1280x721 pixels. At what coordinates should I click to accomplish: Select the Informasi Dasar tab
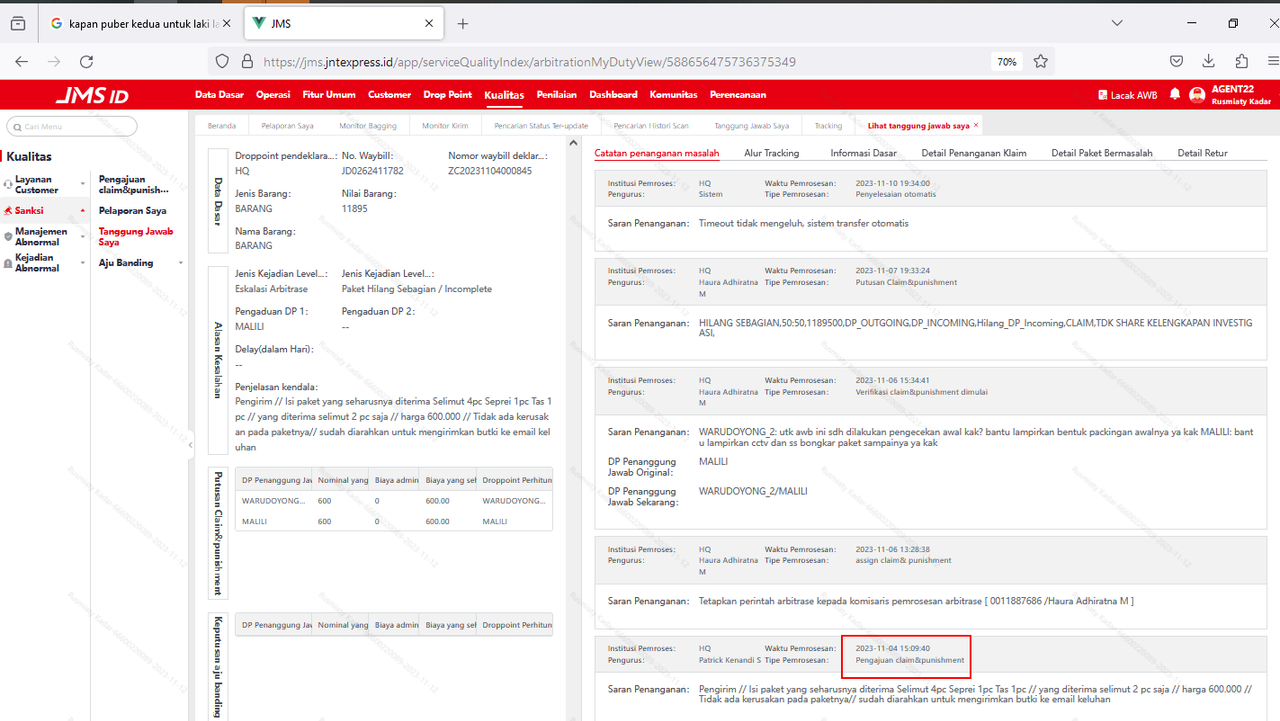pyautogui.click(x=863, y=153)
